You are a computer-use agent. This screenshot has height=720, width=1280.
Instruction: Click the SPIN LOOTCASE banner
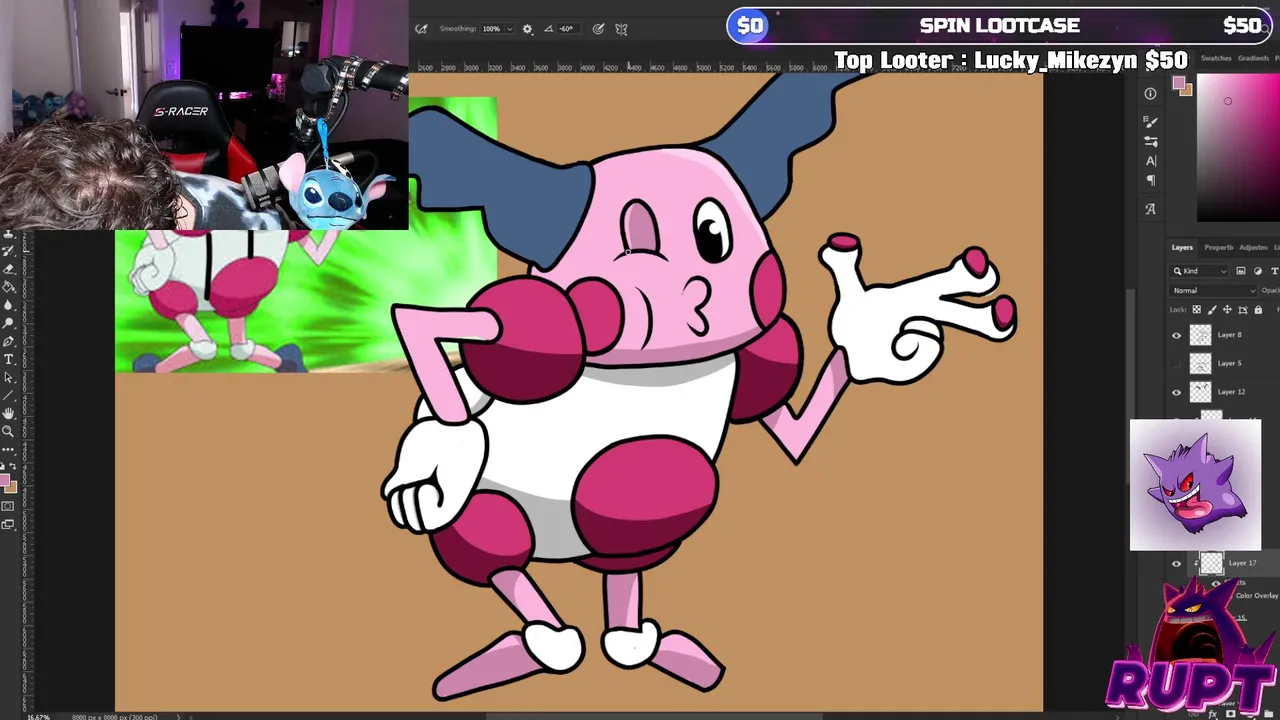[1000, 25]
